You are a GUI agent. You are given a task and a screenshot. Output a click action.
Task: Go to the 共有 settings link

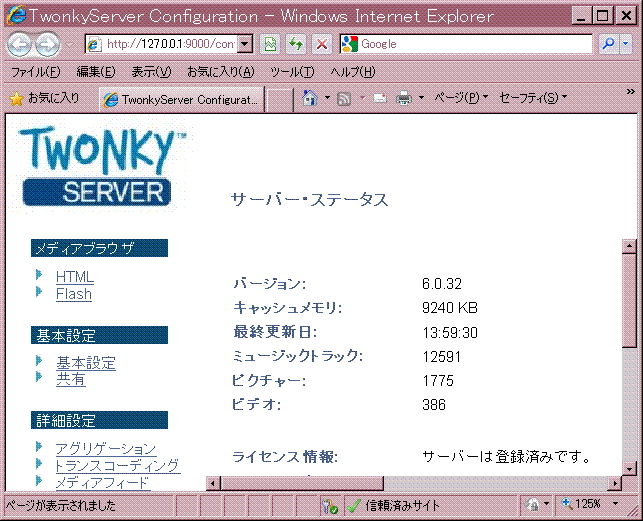(x=70, y=380)
